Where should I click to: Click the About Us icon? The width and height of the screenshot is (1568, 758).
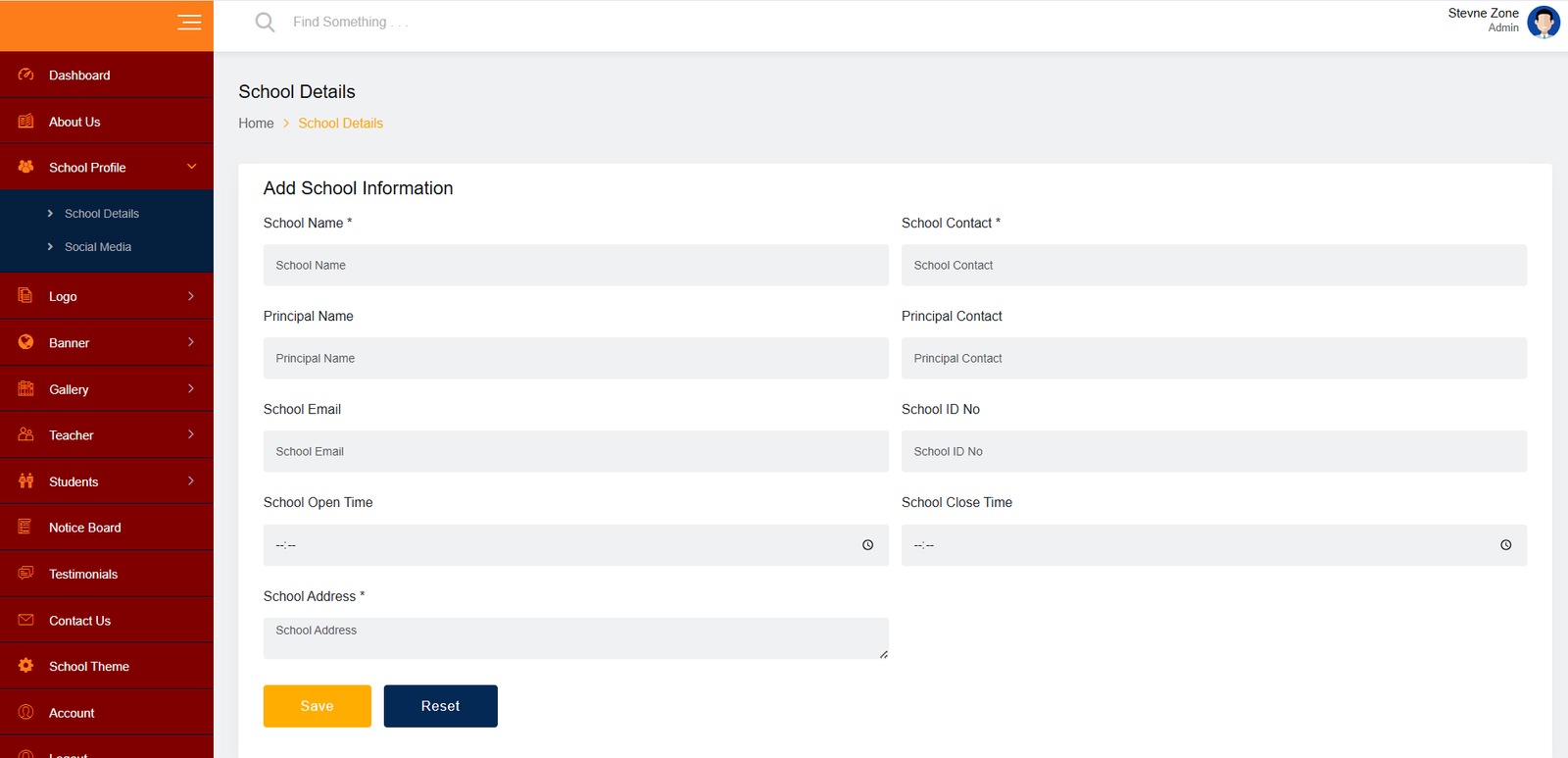26,122
